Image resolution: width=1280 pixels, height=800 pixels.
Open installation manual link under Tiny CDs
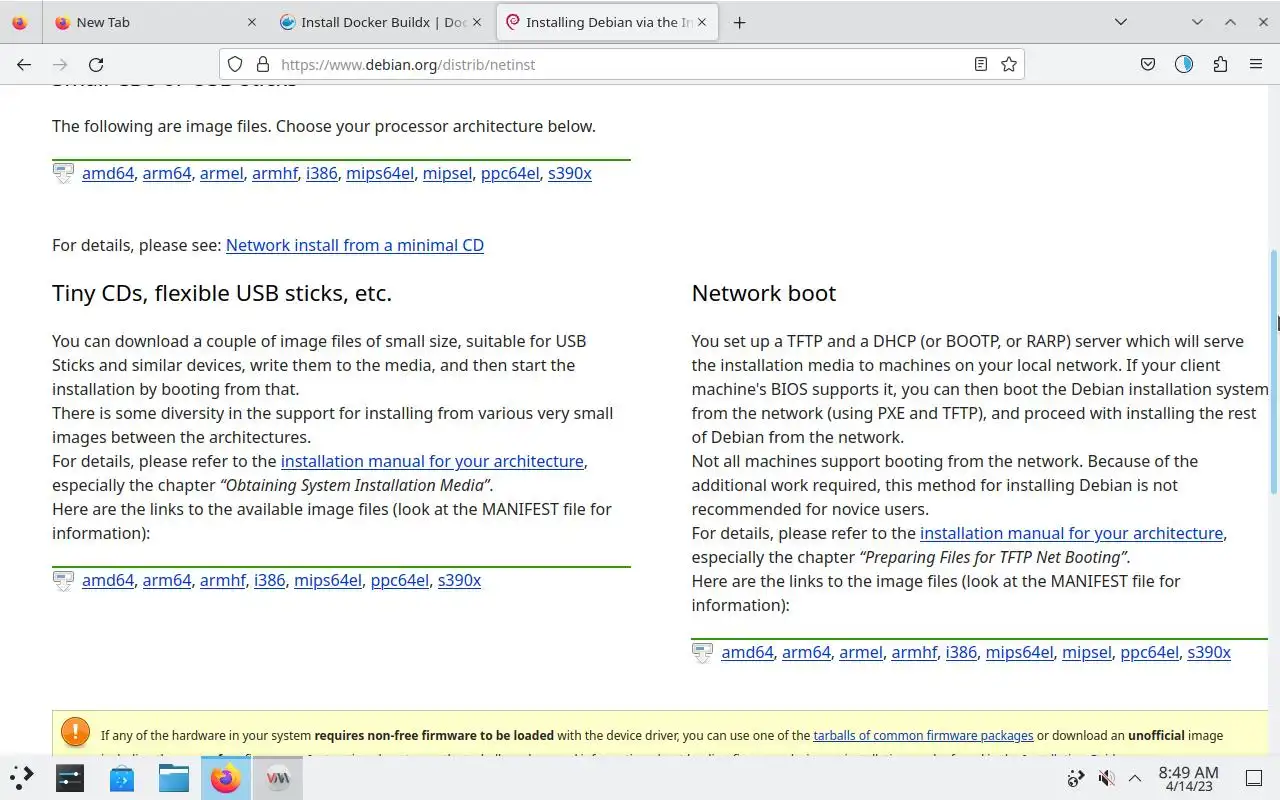pyautogui.click(x=432, y=461)
